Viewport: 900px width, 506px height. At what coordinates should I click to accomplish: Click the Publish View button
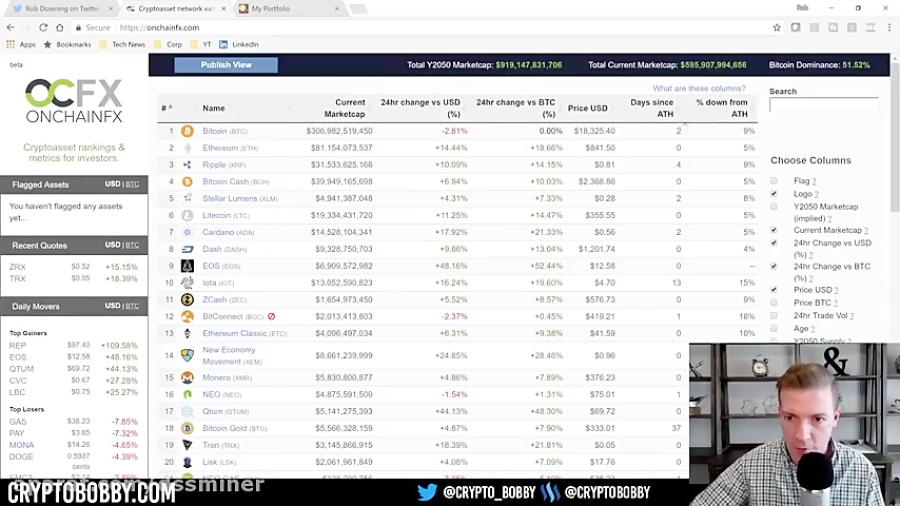pyautogui.click(x=226, y=65)
